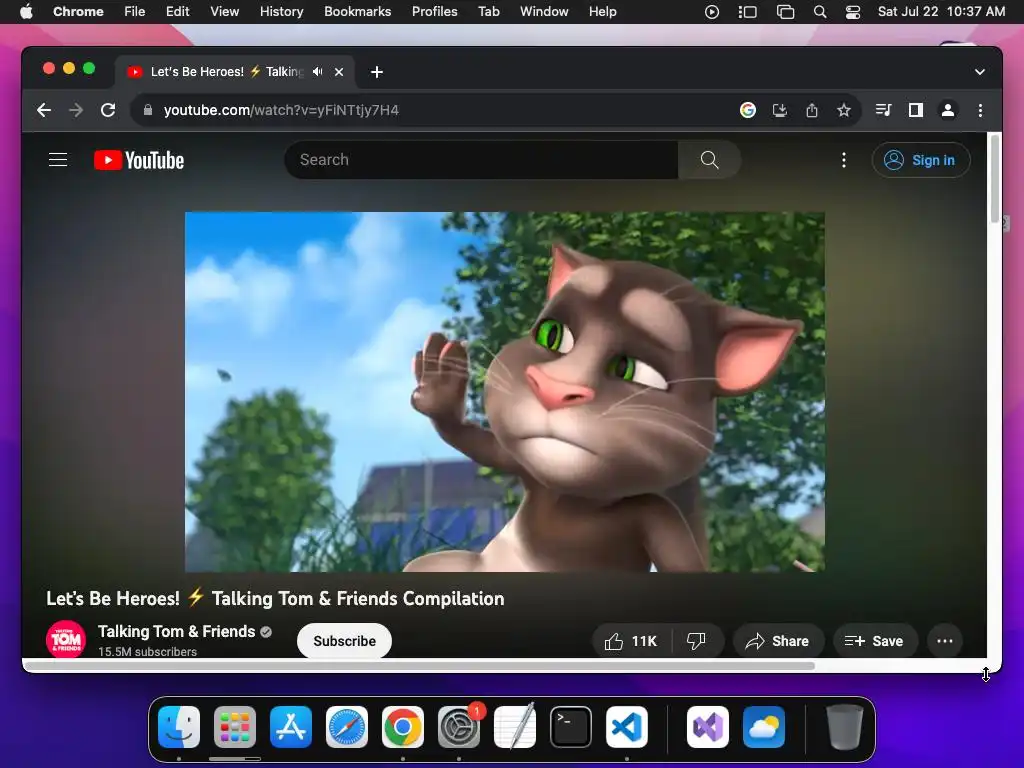The height and width of the screenshot is (768, 1024).
Task: Open Spotlight search in menu bar
Action: [x=820, y=12]
